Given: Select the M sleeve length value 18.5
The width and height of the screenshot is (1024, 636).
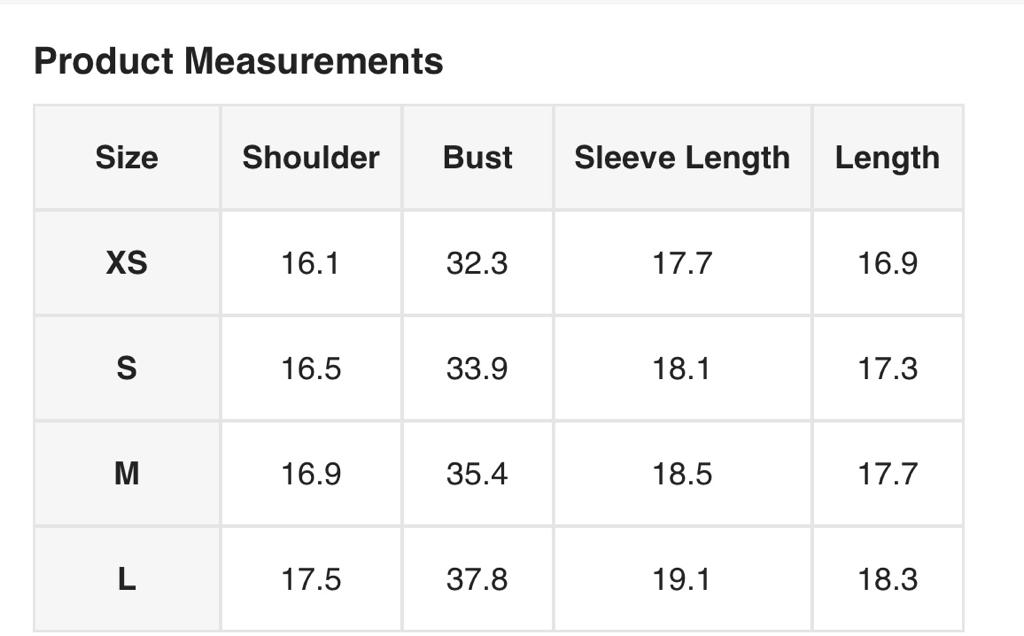Looking at the screenshot, I should pyautogui.click(x=682, y=474).
